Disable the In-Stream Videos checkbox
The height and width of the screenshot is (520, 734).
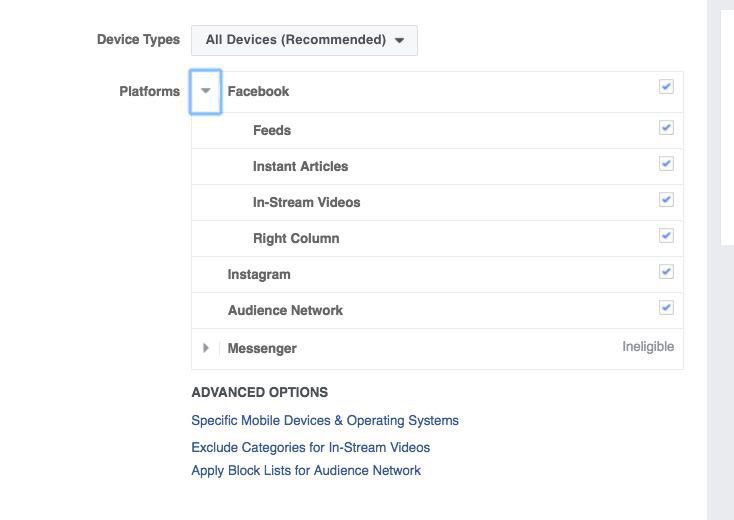point(666,199)
